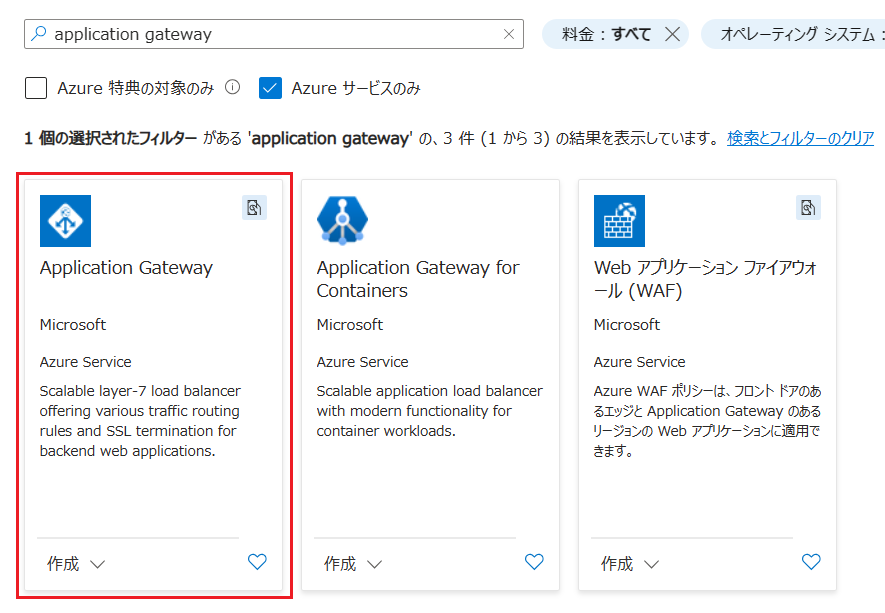Image resolution: width=885 pixels, height=613 pixels.
Task: Click Microsoft publisher on Containers card
Action: point(350,325)
